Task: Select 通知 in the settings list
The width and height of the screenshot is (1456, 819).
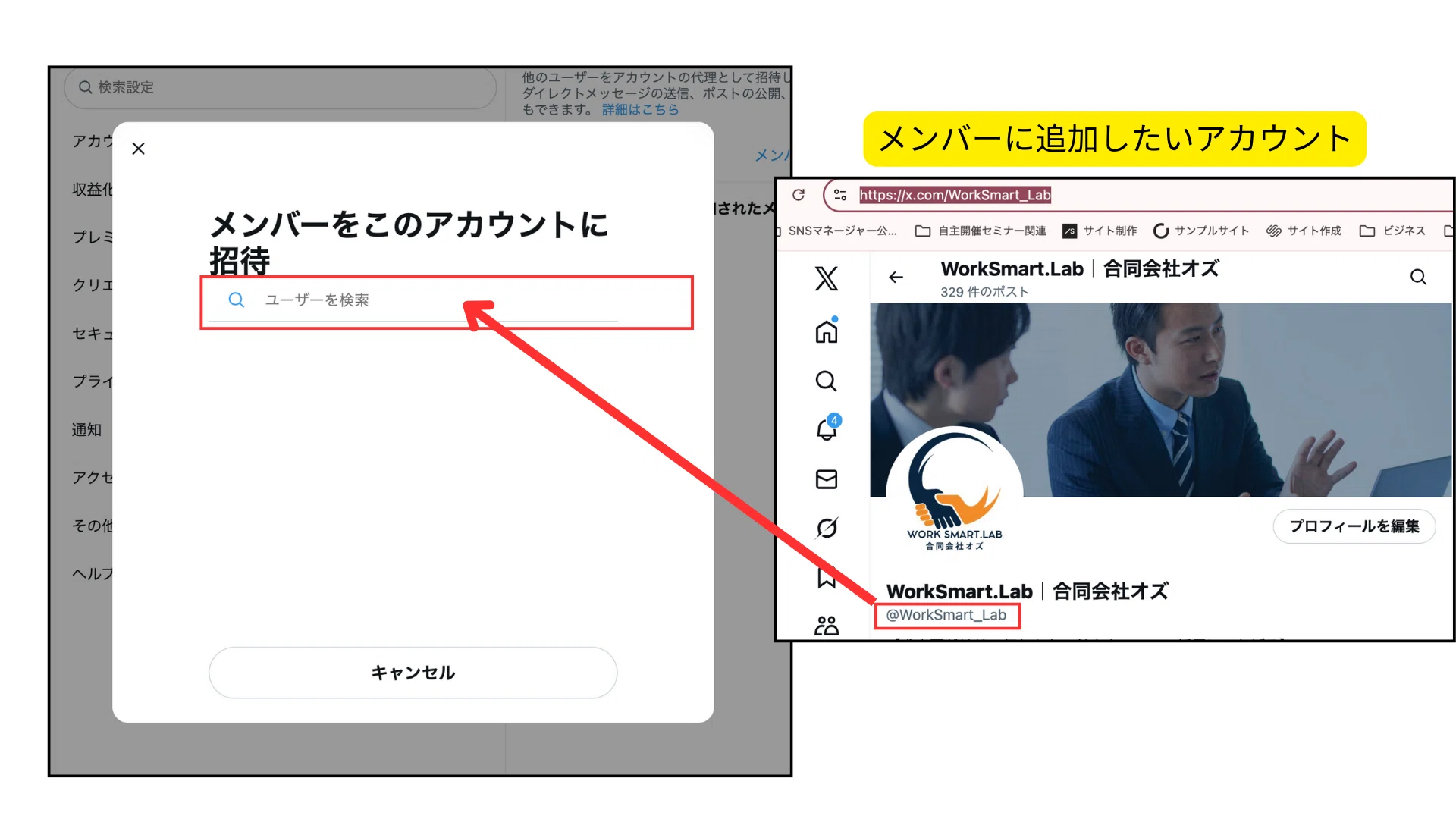Action: coord(86,430)
